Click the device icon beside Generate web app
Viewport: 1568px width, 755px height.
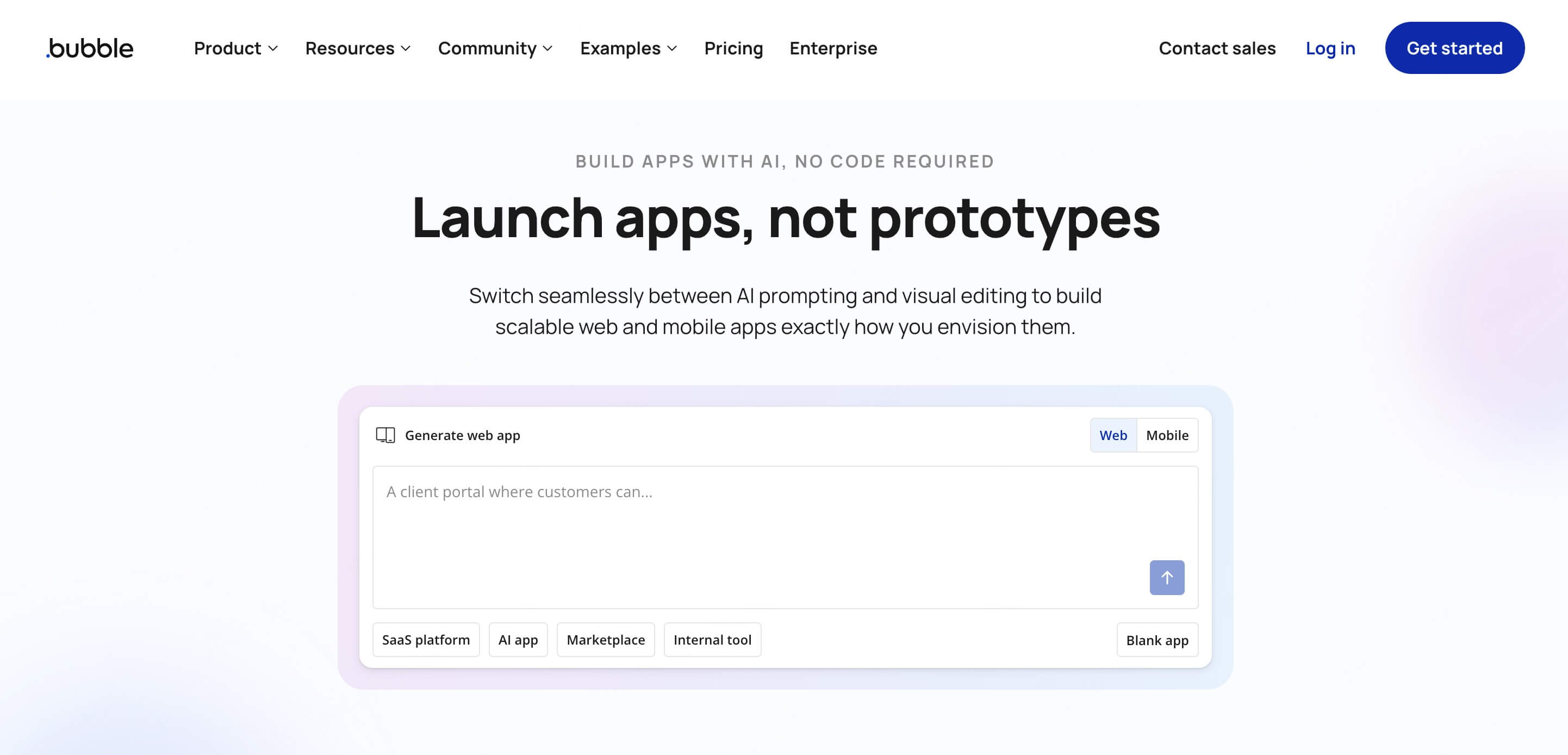(385, 435)
